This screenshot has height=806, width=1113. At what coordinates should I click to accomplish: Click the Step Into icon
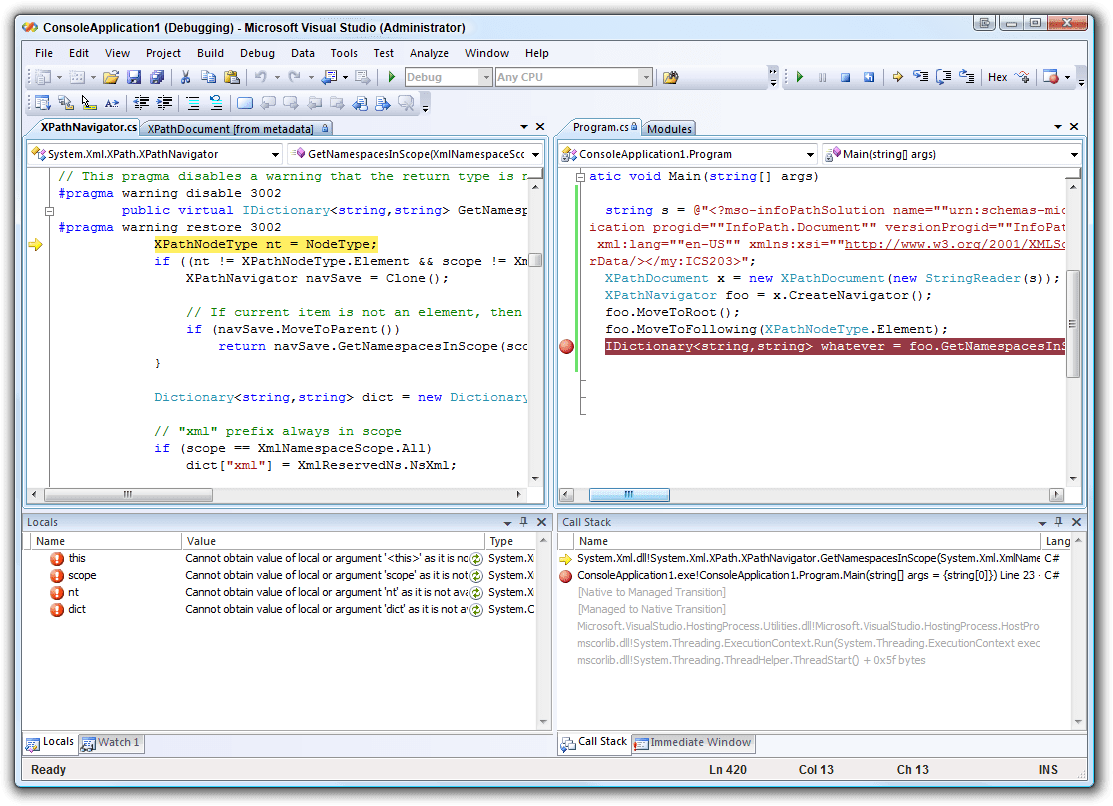coord(920,77)
